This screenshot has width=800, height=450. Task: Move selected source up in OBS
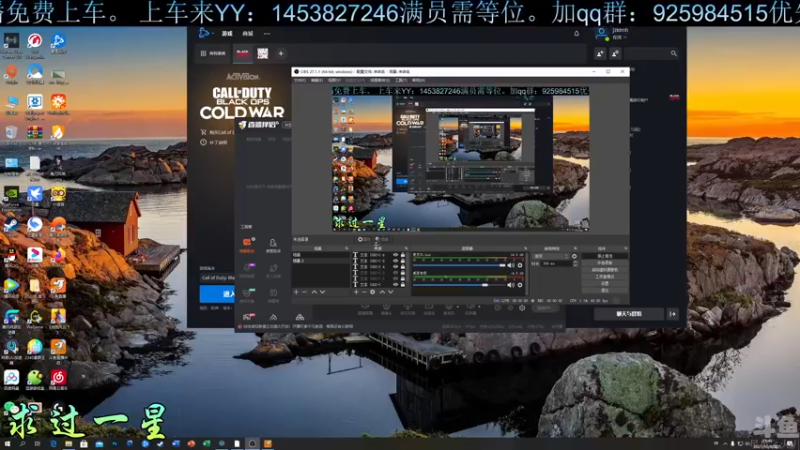(382, 292)
